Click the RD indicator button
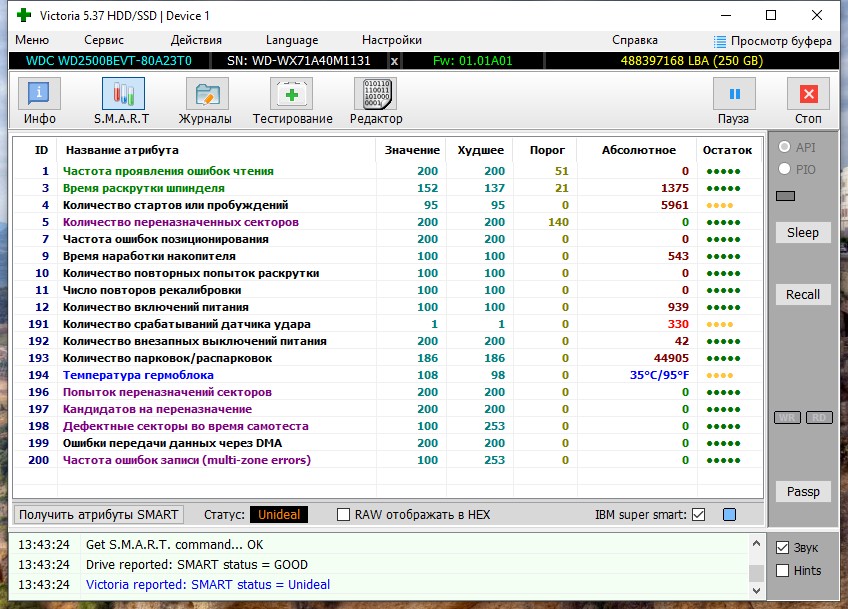 pos(819,418)
